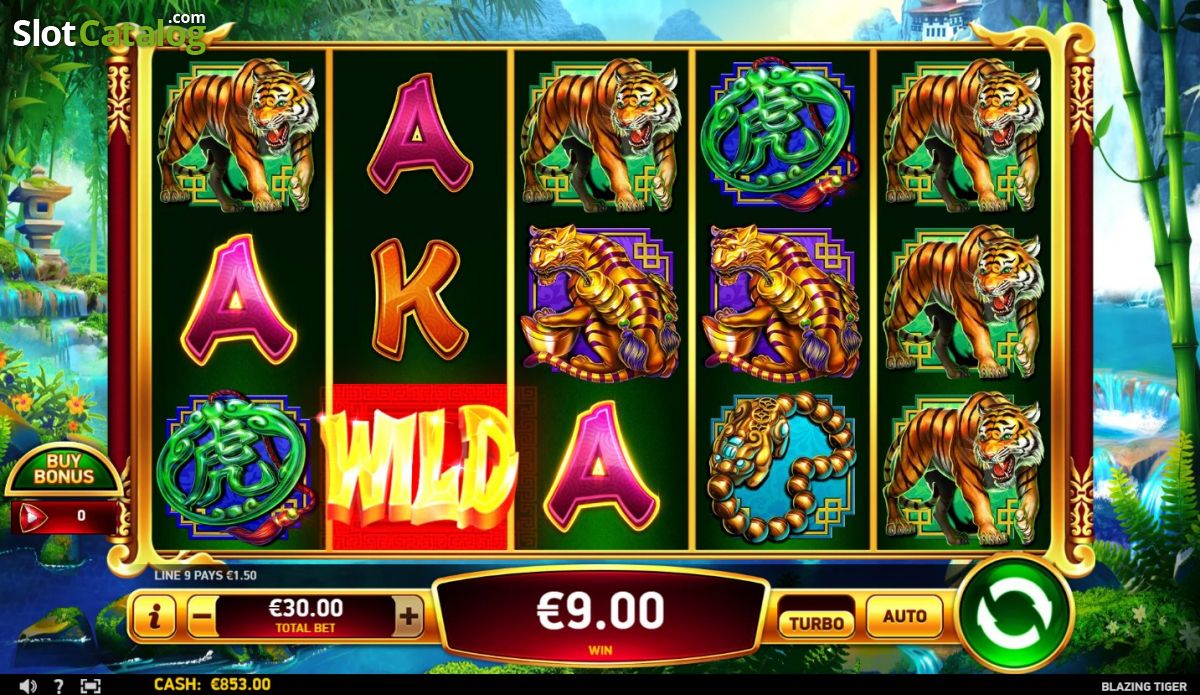Click the BUY BONUS button
The image size is (1200, 695).
pyautogui.click(x=63, y=470)
